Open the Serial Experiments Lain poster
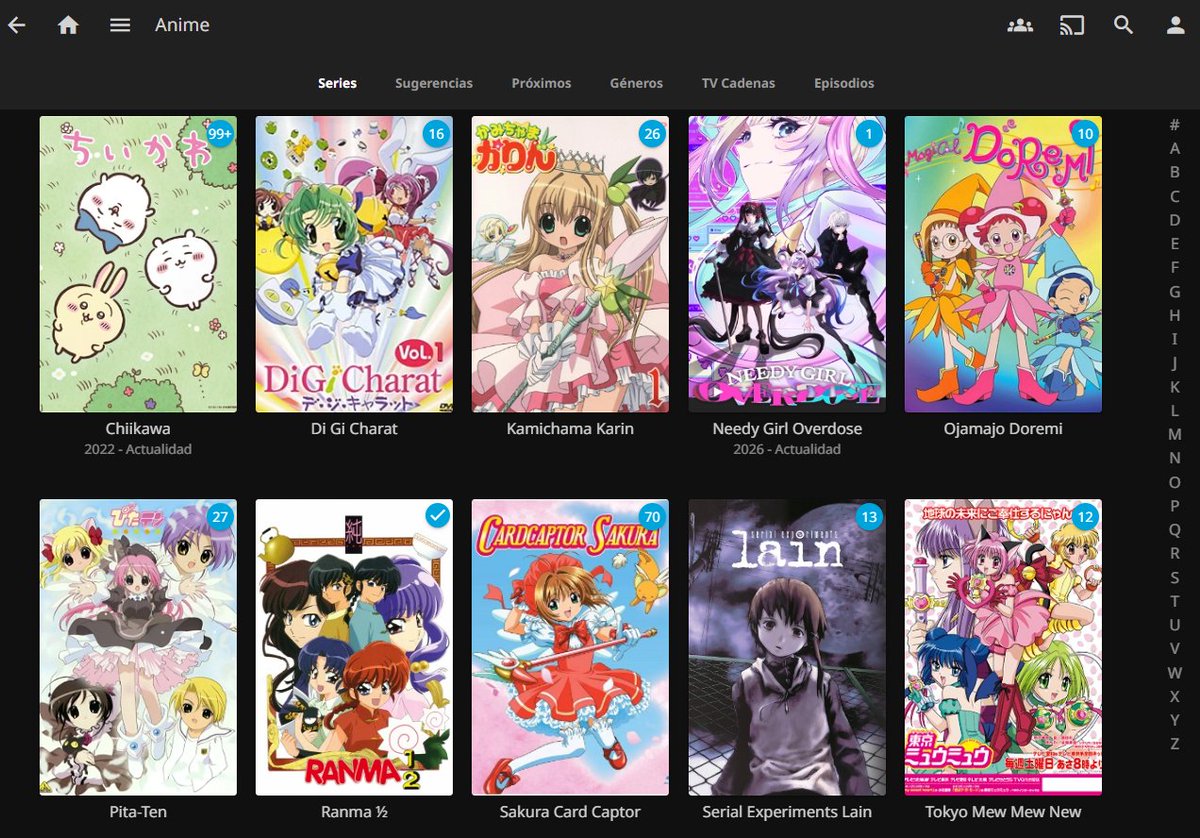Image resolution: width=1200 pixels, height=838 pixels. tap(787, 647)
